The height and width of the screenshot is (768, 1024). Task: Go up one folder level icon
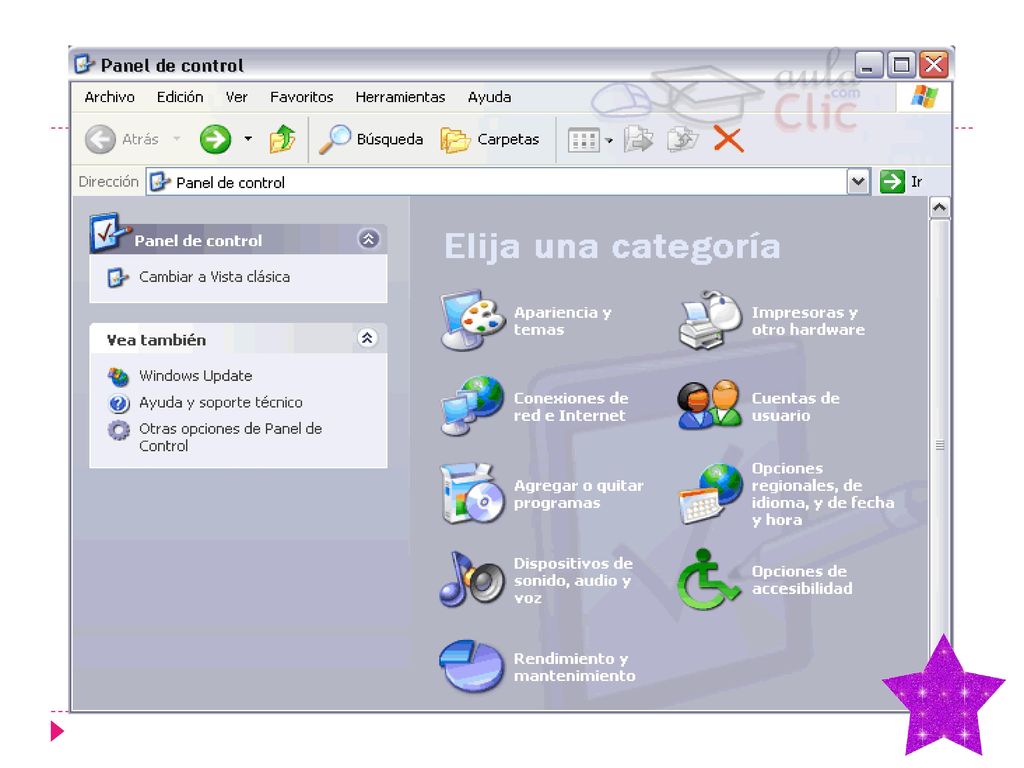pyautogui.click(x=283, y=139)
